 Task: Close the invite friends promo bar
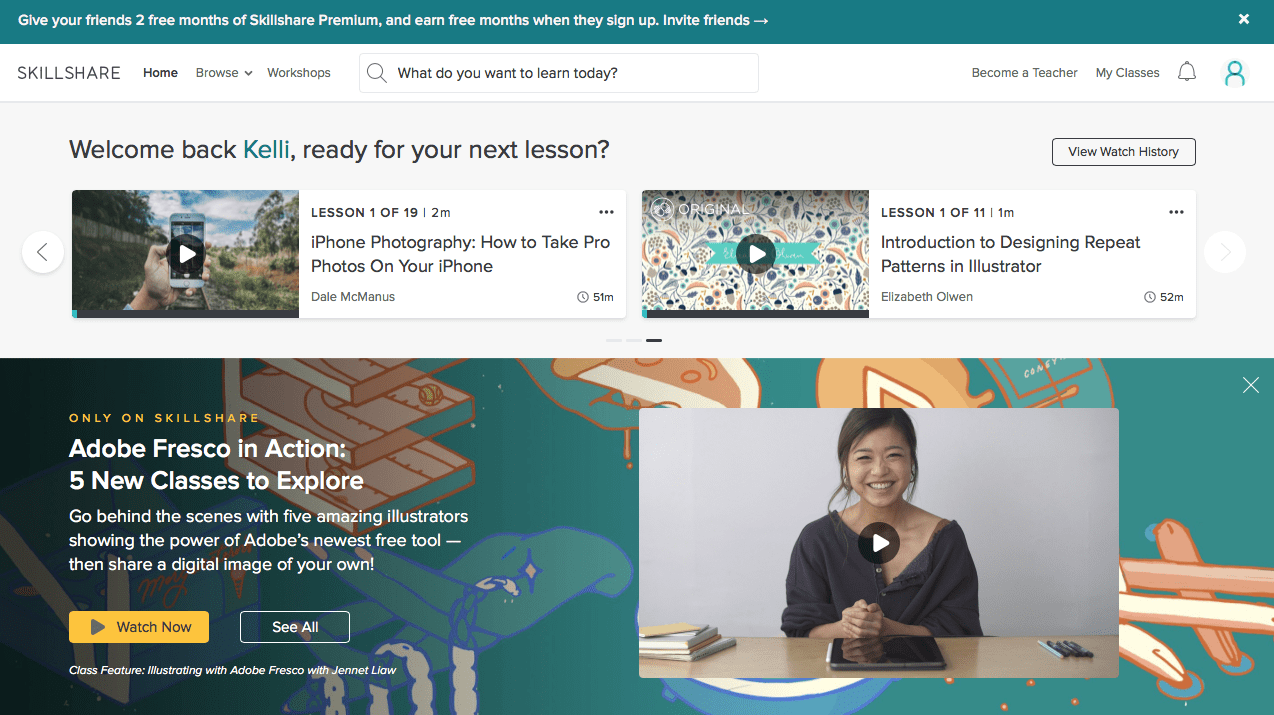(1244, 19)
